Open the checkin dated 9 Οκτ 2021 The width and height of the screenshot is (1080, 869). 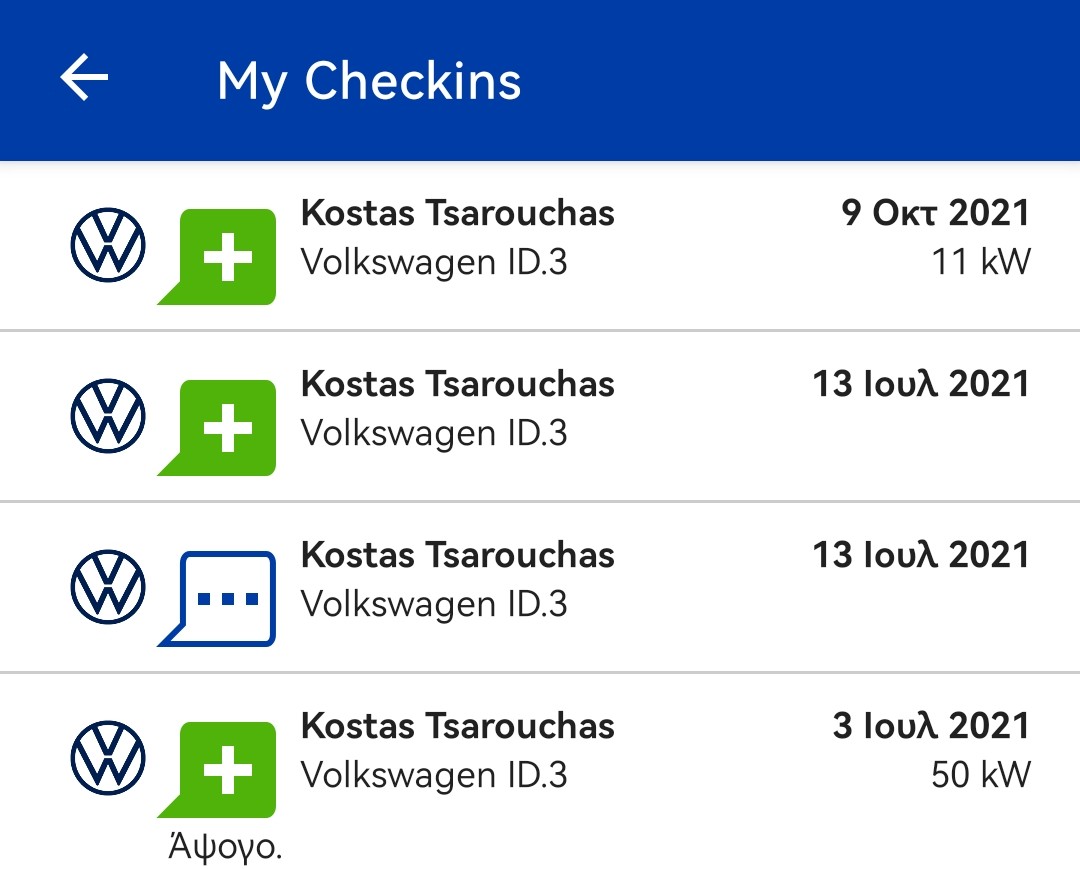click(540, 247)
